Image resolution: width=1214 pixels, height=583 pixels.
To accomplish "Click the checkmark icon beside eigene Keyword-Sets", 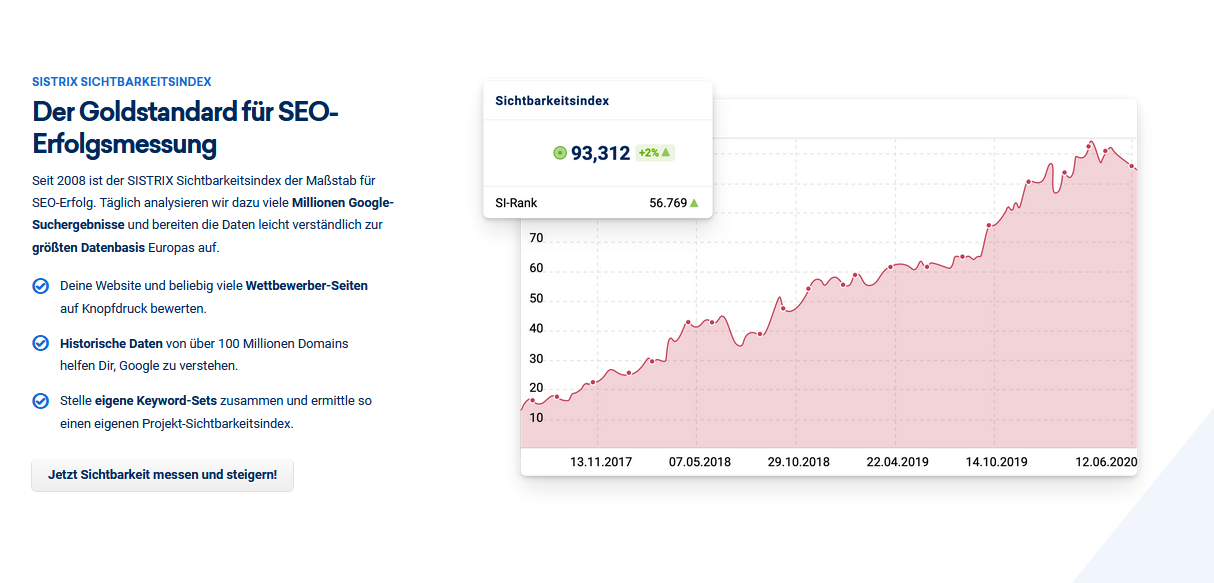I will (x=41, y=401).
